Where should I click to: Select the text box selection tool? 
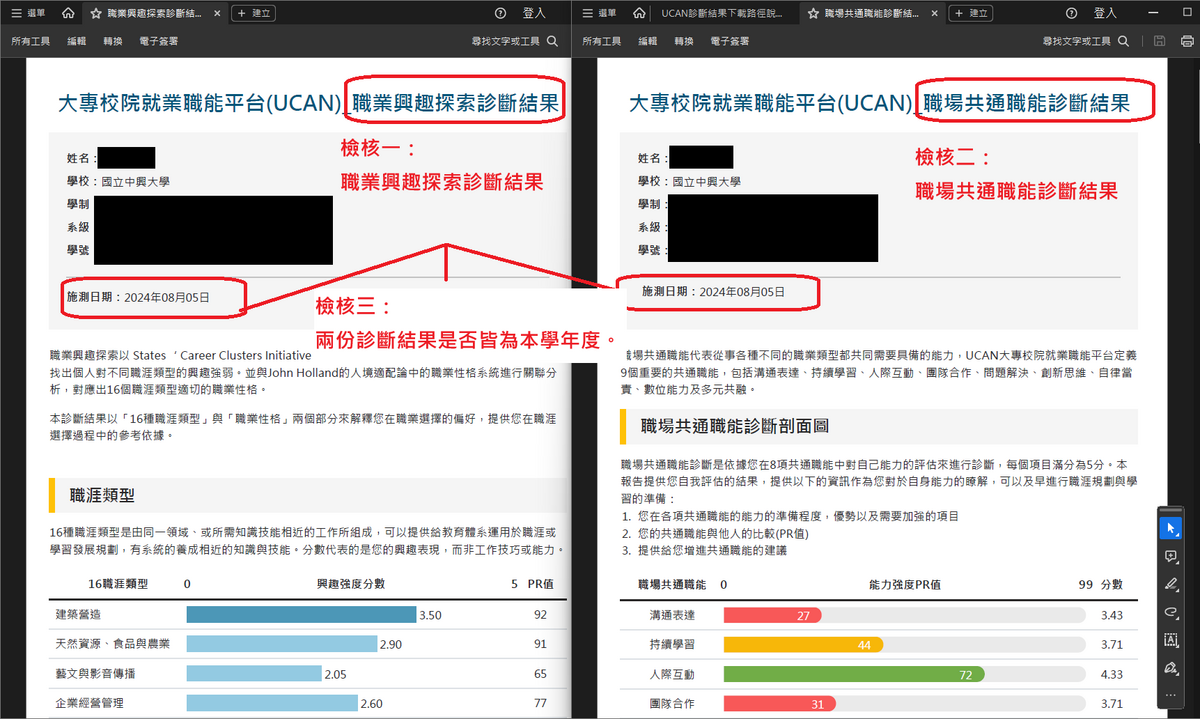(x=1171, y=640)
